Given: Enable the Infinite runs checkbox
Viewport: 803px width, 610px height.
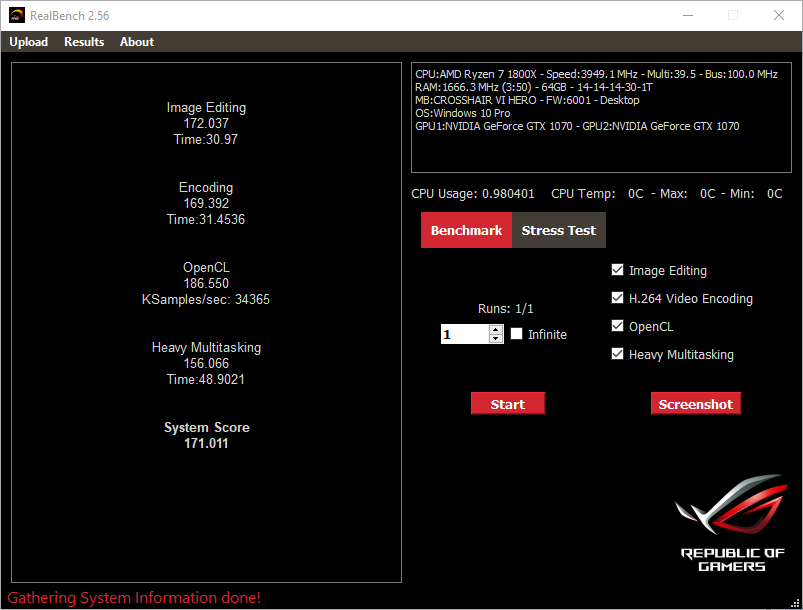Looking at the screenshot, I should coord(517,334).
